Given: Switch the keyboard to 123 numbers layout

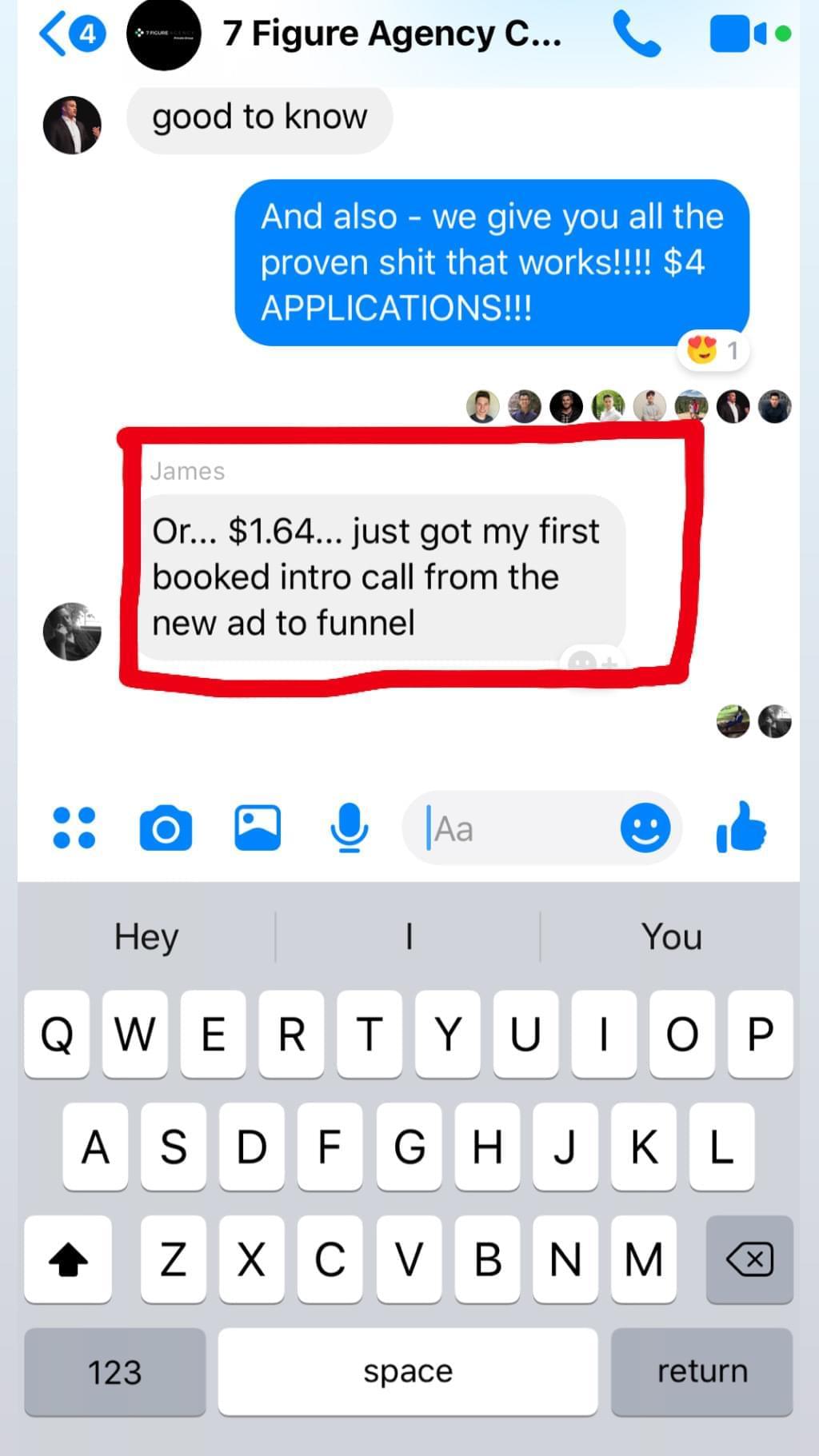Looking at the screenshot, I should pos(115,1371).
